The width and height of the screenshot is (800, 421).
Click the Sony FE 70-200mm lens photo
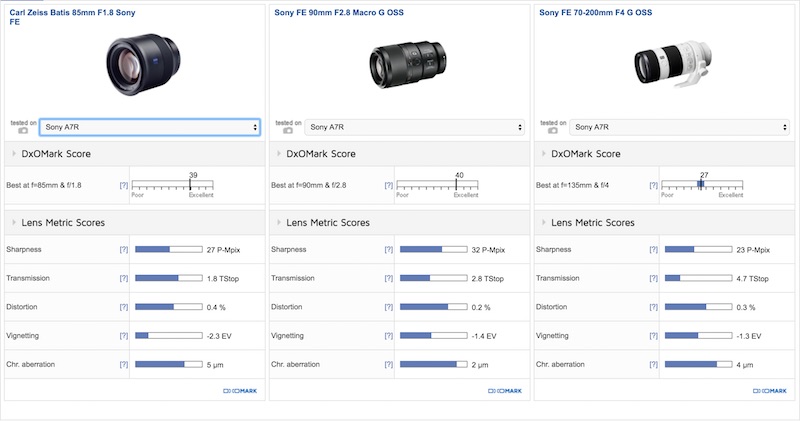[x=673, y=65]
